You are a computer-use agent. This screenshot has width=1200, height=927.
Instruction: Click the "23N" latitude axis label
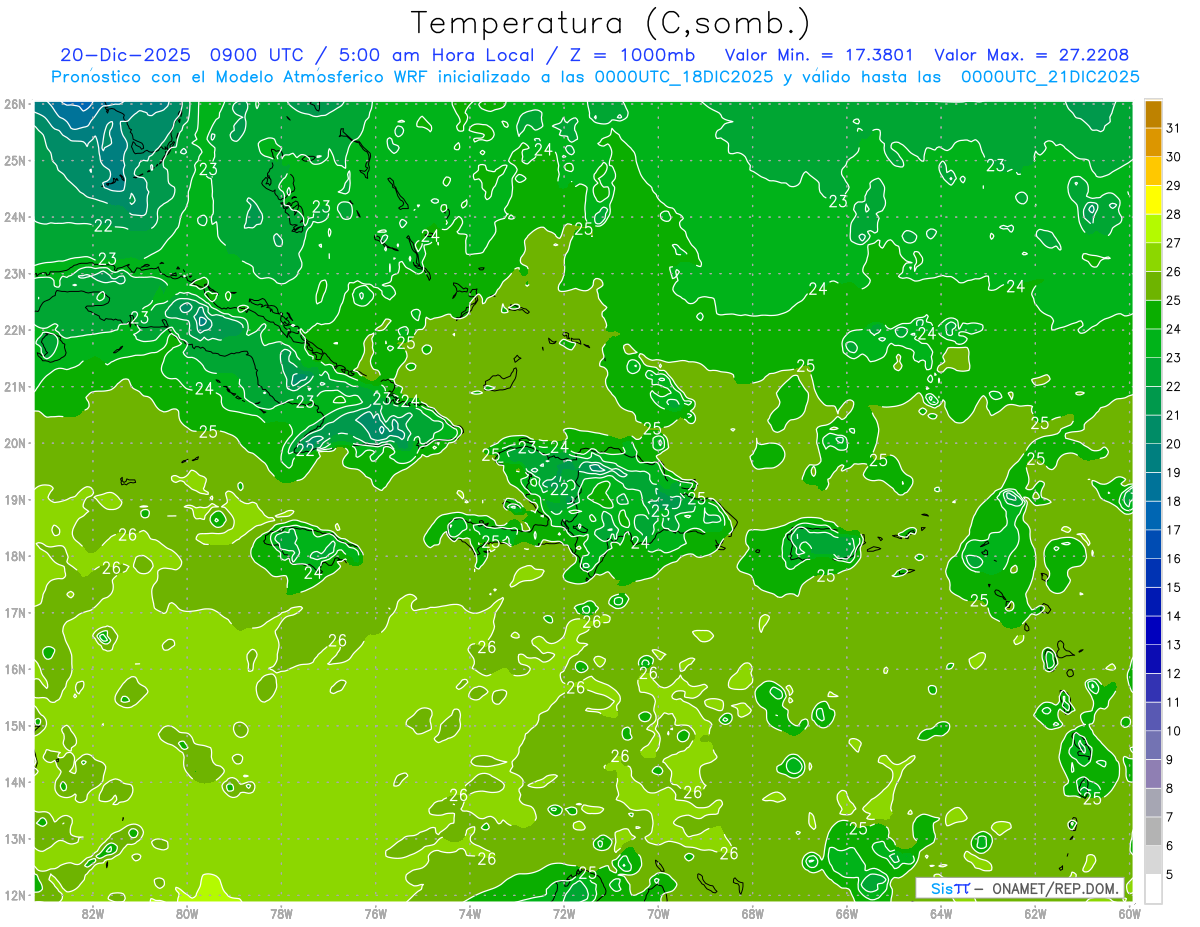(14, 274)
